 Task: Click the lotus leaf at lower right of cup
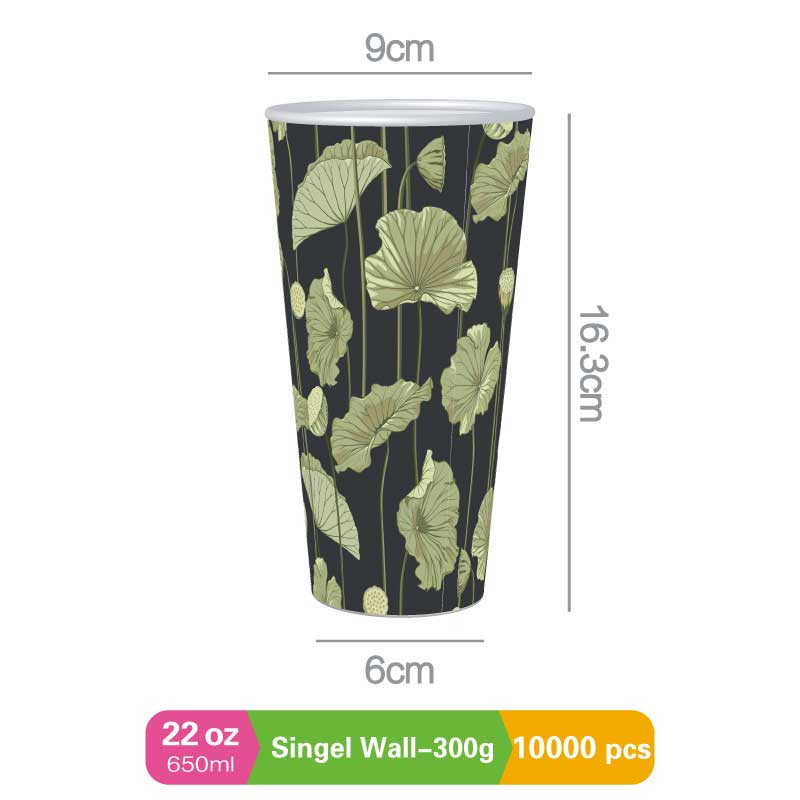[429, 520]
